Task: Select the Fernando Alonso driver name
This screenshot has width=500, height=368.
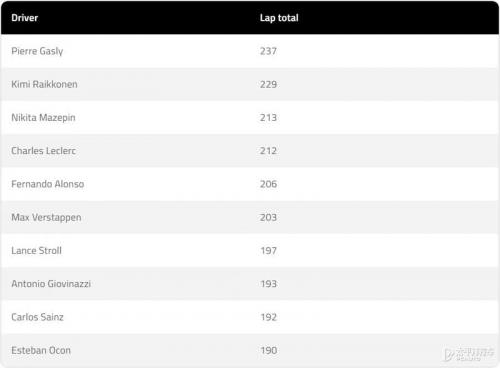Action: (48, 184)
